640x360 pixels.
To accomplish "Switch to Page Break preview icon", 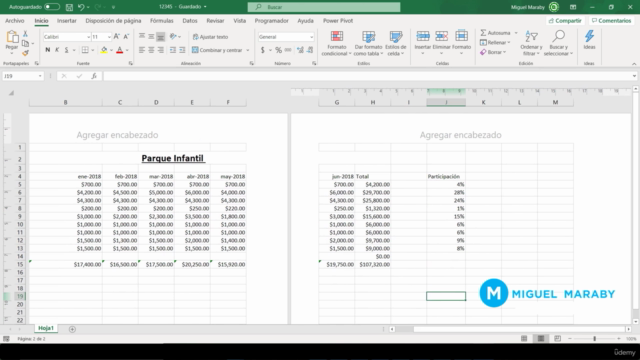I will 558,339.
